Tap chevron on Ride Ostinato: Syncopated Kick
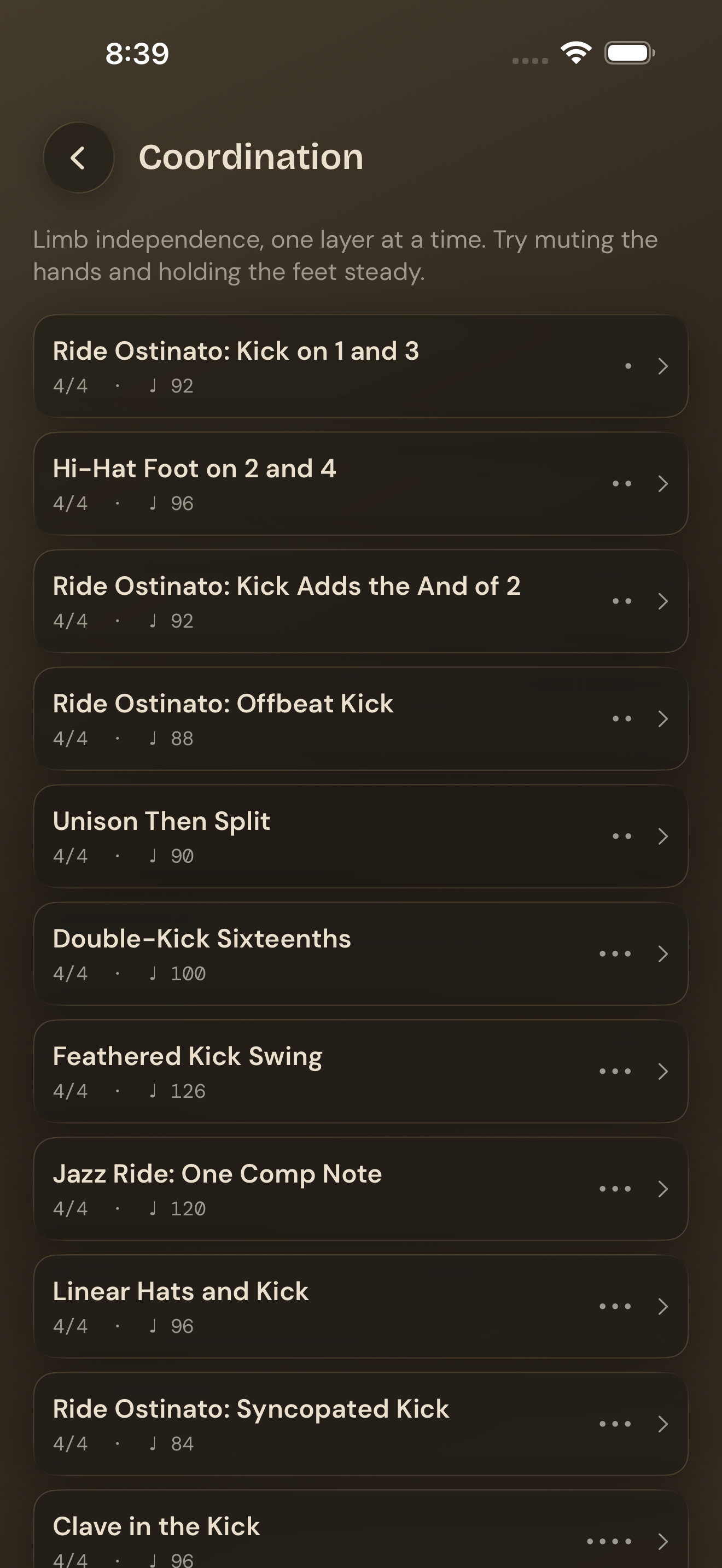 (663, 1424)
